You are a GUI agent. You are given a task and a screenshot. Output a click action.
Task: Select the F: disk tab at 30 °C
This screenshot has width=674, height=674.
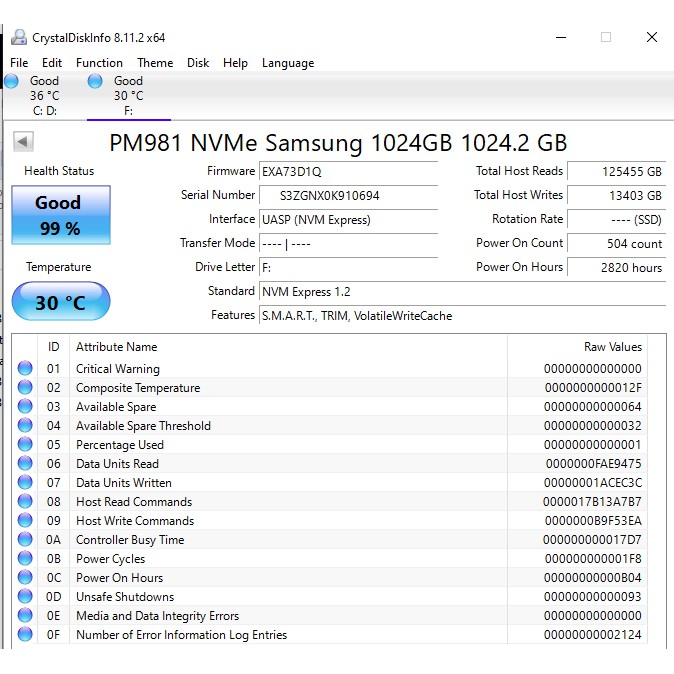pyautogui.click(x=129, y=95)
